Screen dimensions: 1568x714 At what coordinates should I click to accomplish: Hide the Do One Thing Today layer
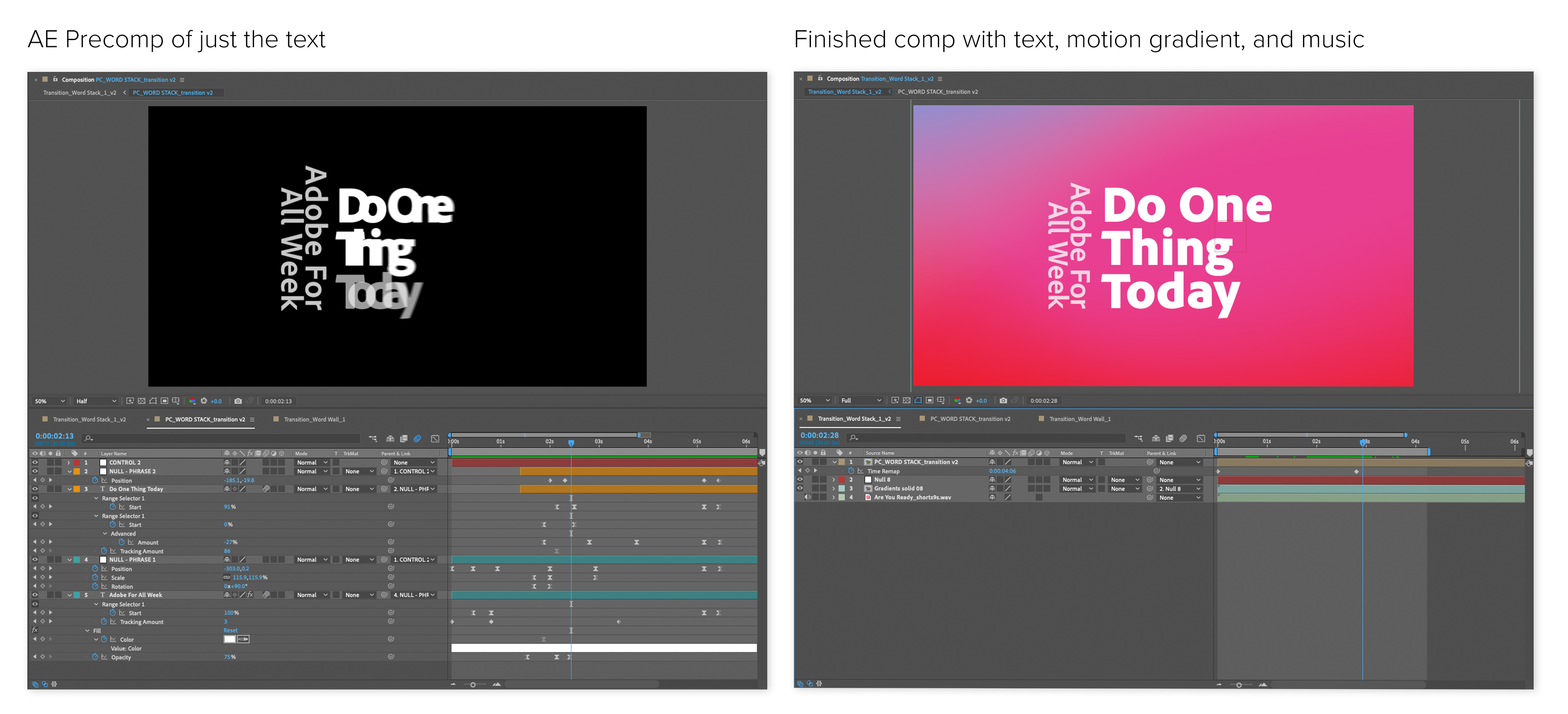(x=35, y=489)
